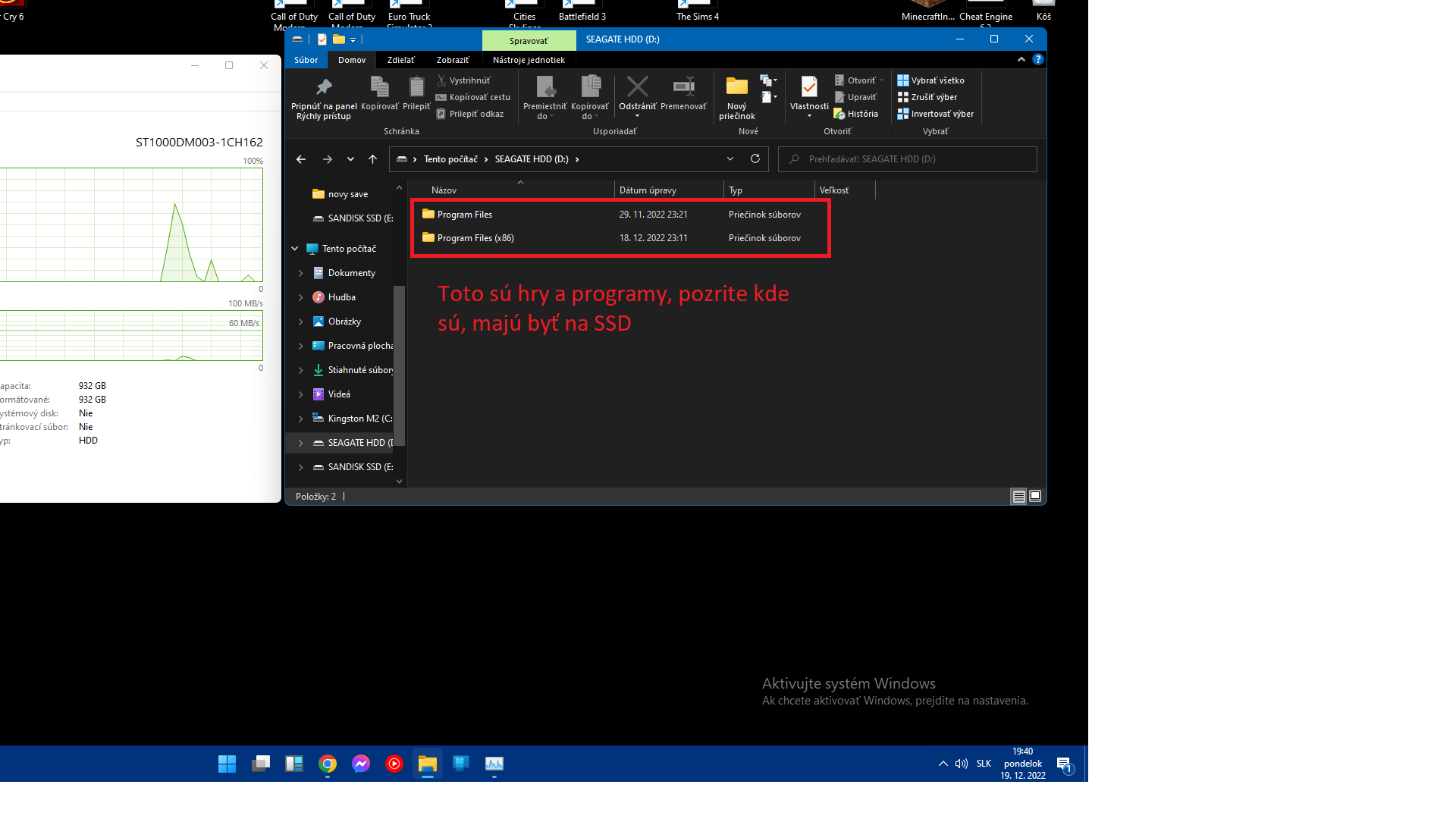The image size is (1456, 819).
Task: Switch to large icons view toggle
Action: (x=1035, y=496)
